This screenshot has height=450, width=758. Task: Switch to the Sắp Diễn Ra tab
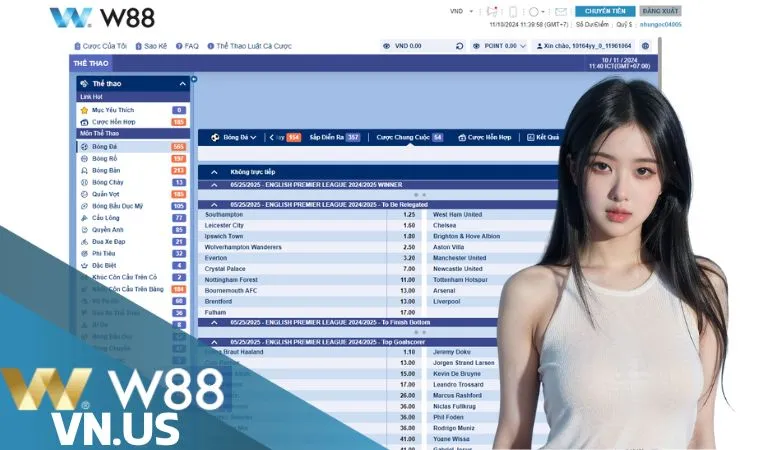point(333,137)
